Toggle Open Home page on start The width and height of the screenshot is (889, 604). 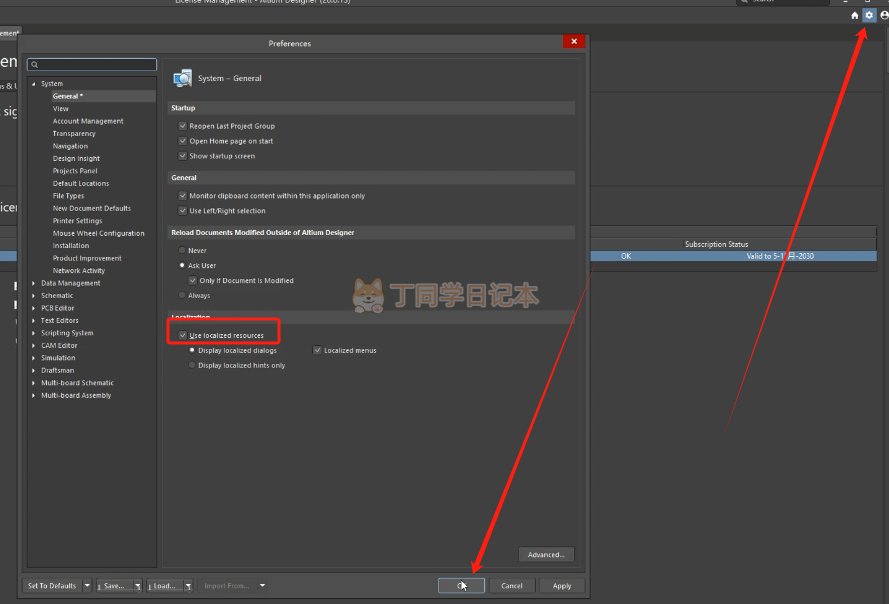(x=183, y=141)
